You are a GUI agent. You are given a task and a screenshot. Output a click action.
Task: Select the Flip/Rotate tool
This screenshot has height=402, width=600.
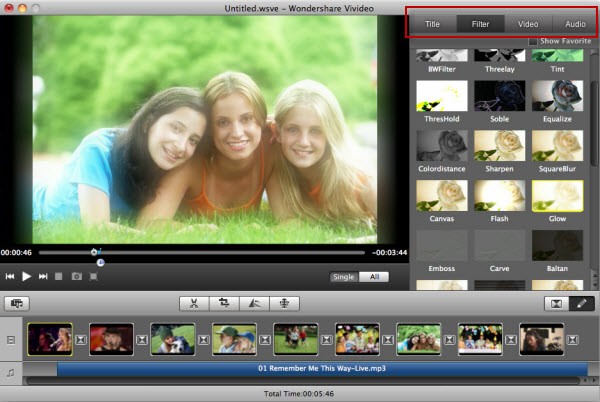pos(254,304)
